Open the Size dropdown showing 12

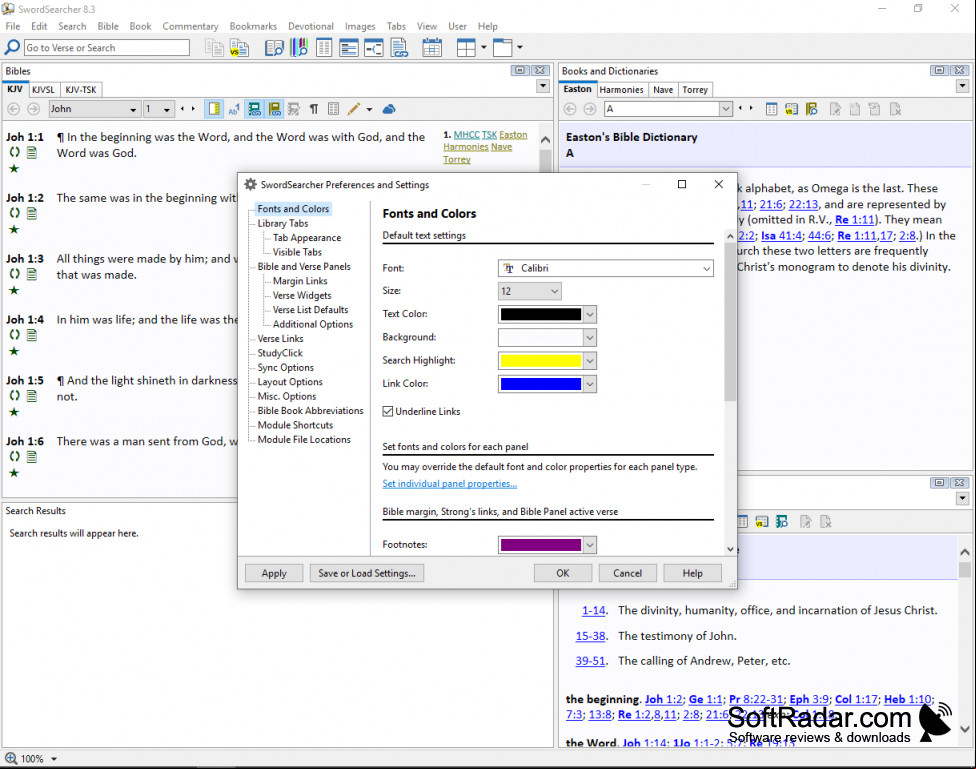click(x=530, y=291)
